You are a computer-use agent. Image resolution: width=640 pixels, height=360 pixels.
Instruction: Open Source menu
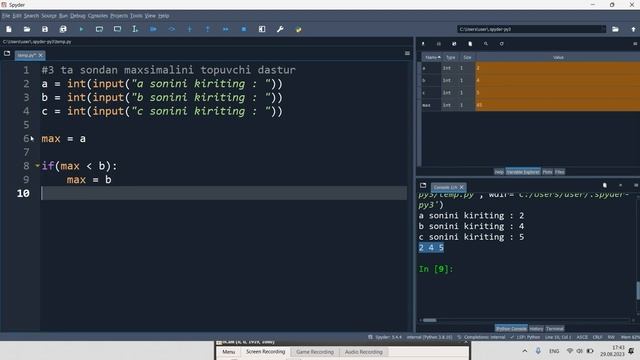tap(49, 16)
